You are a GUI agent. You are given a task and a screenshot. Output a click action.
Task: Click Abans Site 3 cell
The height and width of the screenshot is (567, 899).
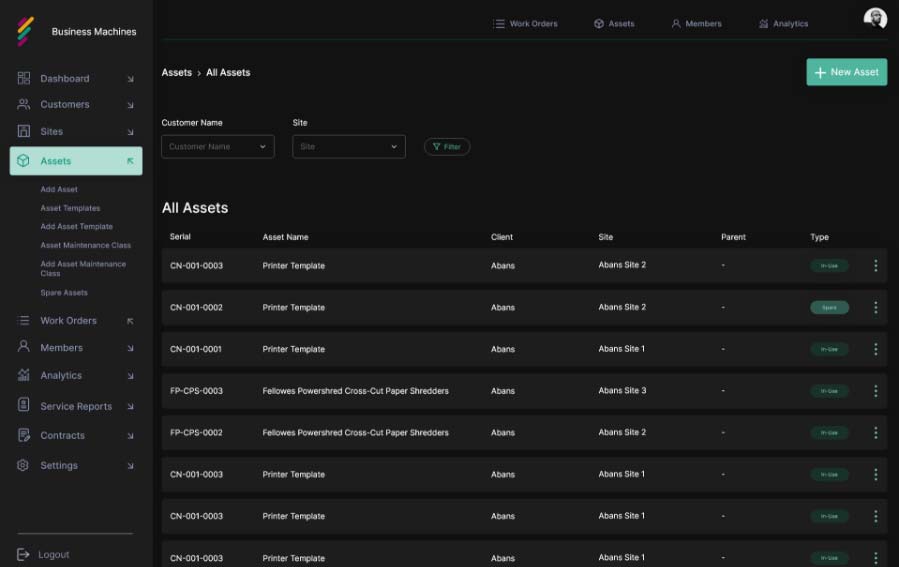pyautogui.click(x=622, y=390)
